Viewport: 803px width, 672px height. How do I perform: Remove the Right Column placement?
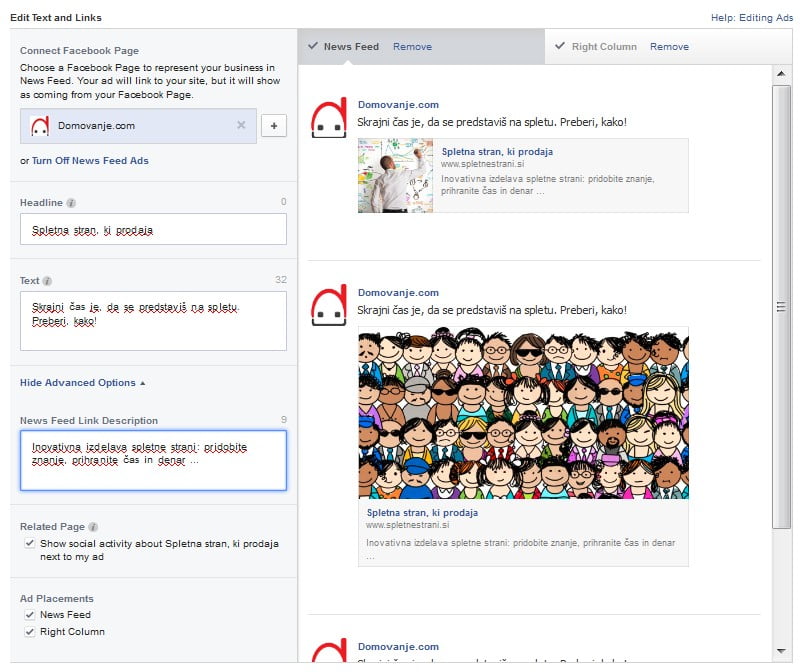669,47
